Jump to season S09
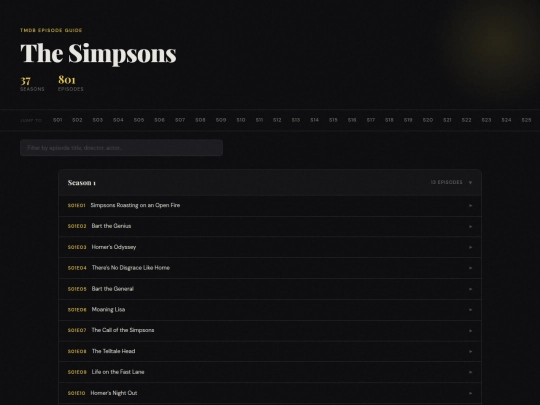Screen dimensions: 540x405 tap(221, 120)
